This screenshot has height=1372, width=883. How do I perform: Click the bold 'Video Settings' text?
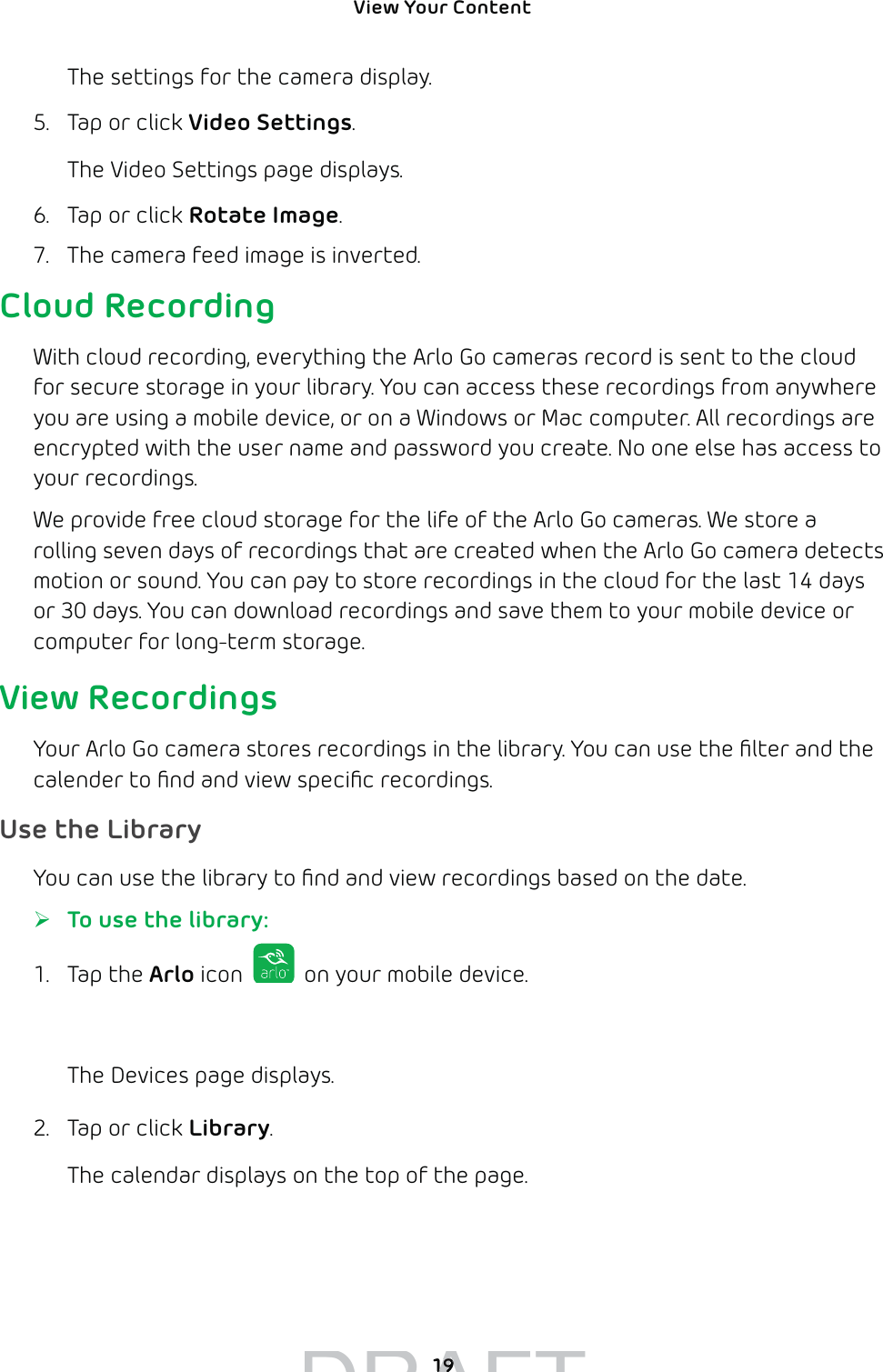click(x=270, y=123)
